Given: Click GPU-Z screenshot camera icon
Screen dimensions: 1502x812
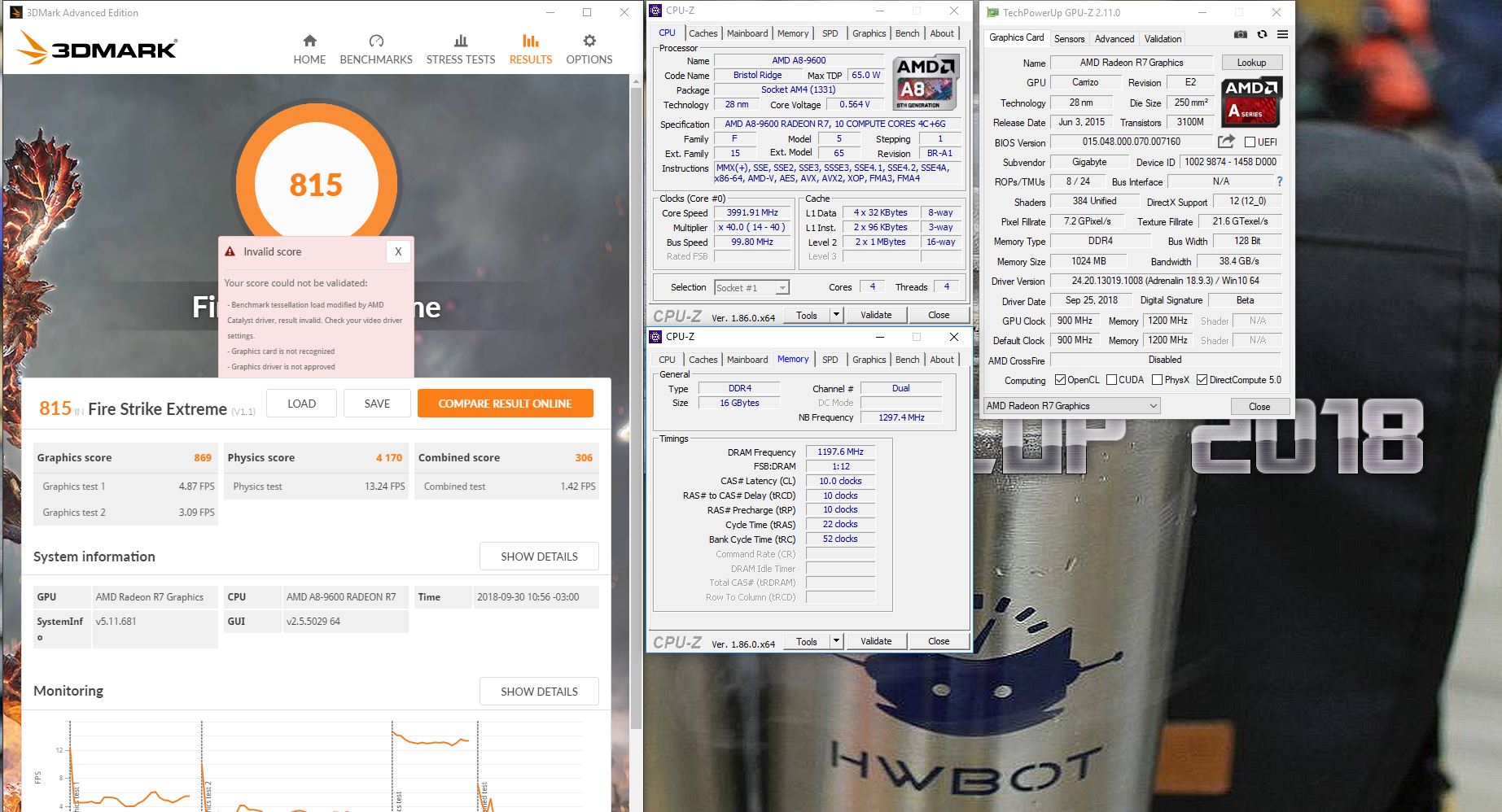Looking at the screenshot, I should pos(1240,34).
